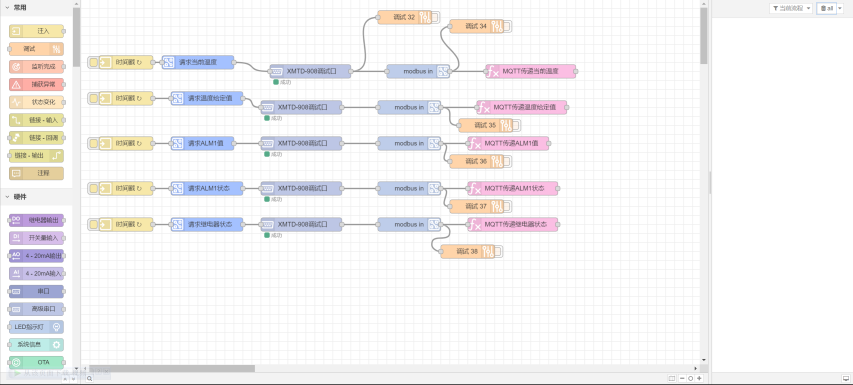Screen dimensions: 853x385
Task: Zoom in on the flow canvas
Action: (699, 378)
